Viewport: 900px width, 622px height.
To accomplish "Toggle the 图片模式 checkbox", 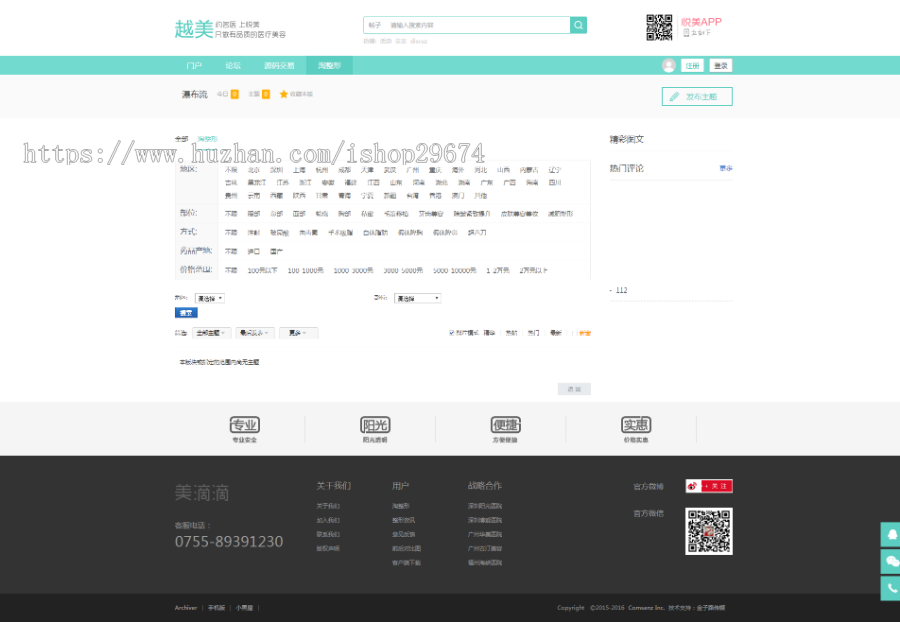I will pos(452,332).
